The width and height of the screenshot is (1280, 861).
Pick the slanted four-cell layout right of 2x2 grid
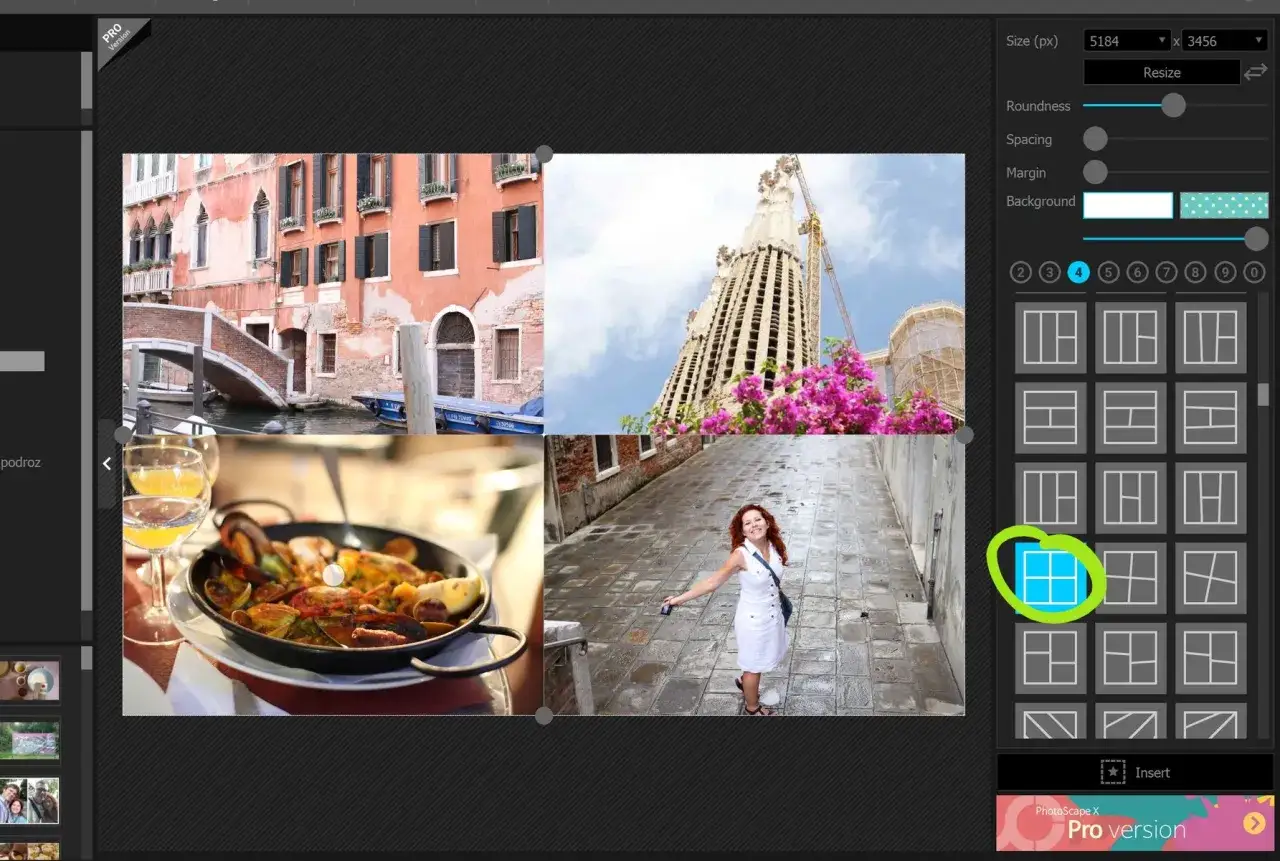point(1130,577)
